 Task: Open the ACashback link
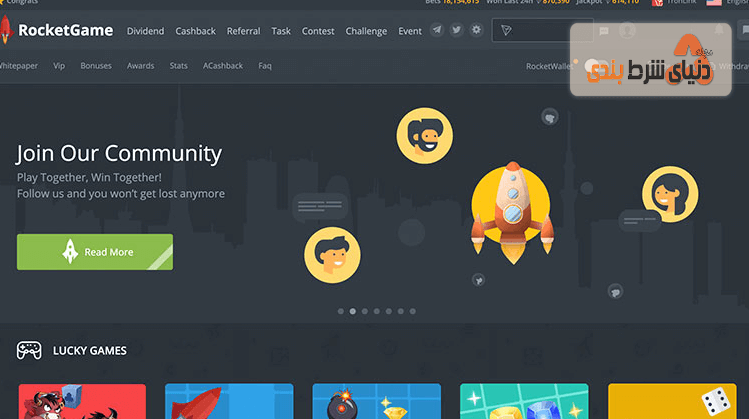tap(223, 66)
